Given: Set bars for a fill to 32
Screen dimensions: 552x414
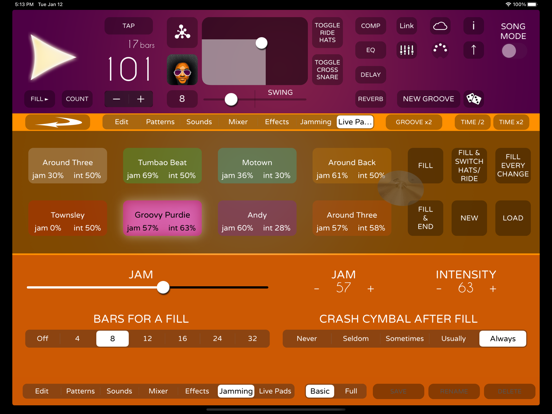Looking at the screenshot, I should 252,339.
